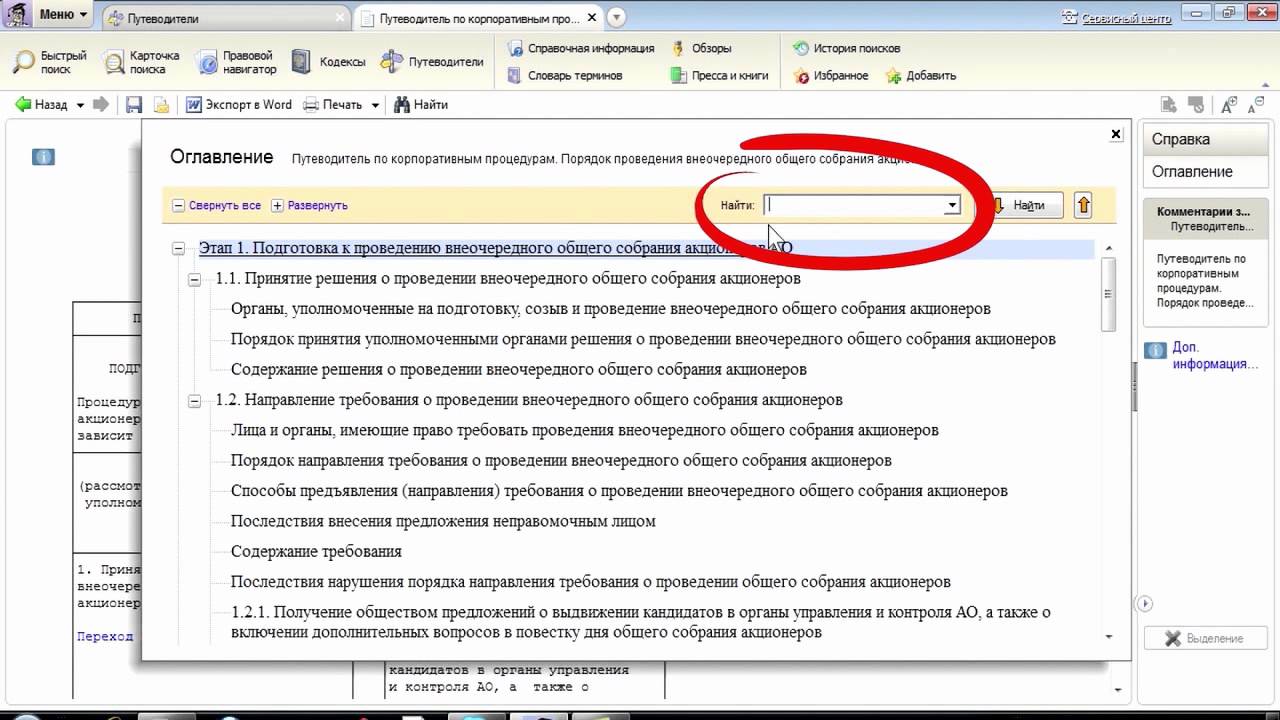Viewport: 1280px width, 720px height.
Task: Open the Меню dropdown
Action: point(64,15)
